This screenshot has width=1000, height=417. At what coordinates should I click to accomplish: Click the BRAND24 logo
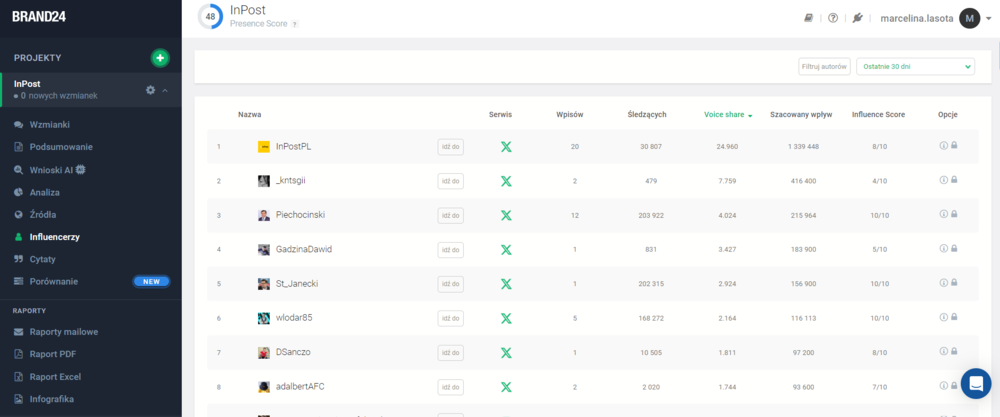click(x=38, y=17)
